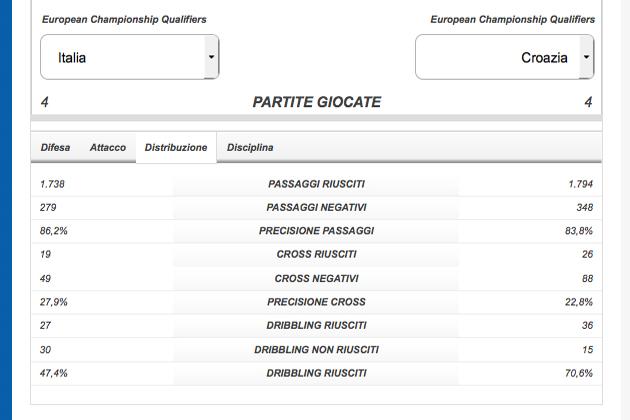Click Dribbling Riusciti label in the 47,4% row
The width and height of the screenshot is (630, 420).
pyautogui.click(x=316, y=373)
